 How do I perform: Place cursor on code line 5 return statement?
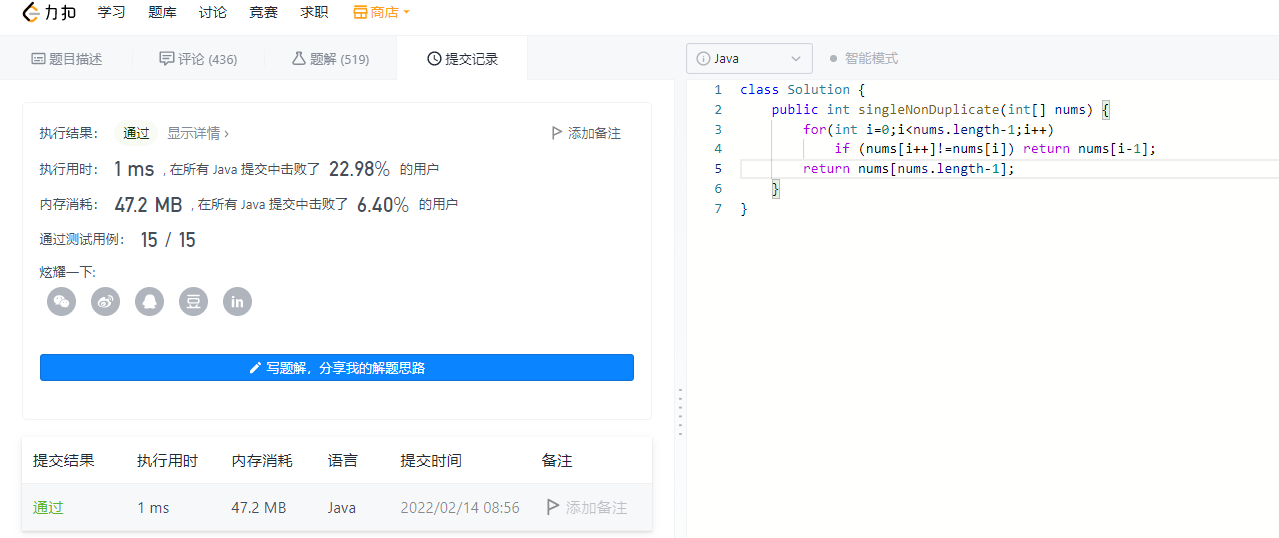(908, 169)
